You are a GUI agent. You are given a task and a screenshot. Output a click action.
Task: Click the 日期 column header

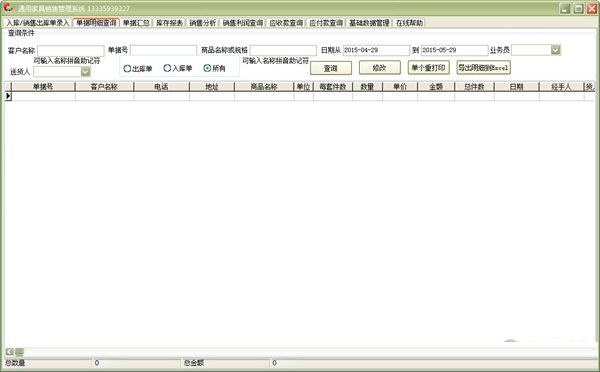(517, 86)
